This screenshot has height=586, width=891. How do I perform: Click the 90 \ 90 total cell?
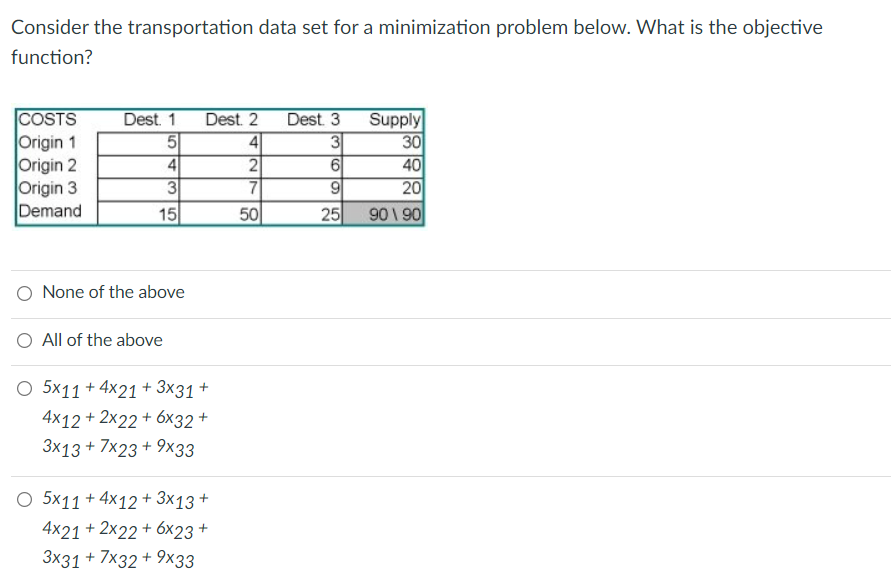394,212
